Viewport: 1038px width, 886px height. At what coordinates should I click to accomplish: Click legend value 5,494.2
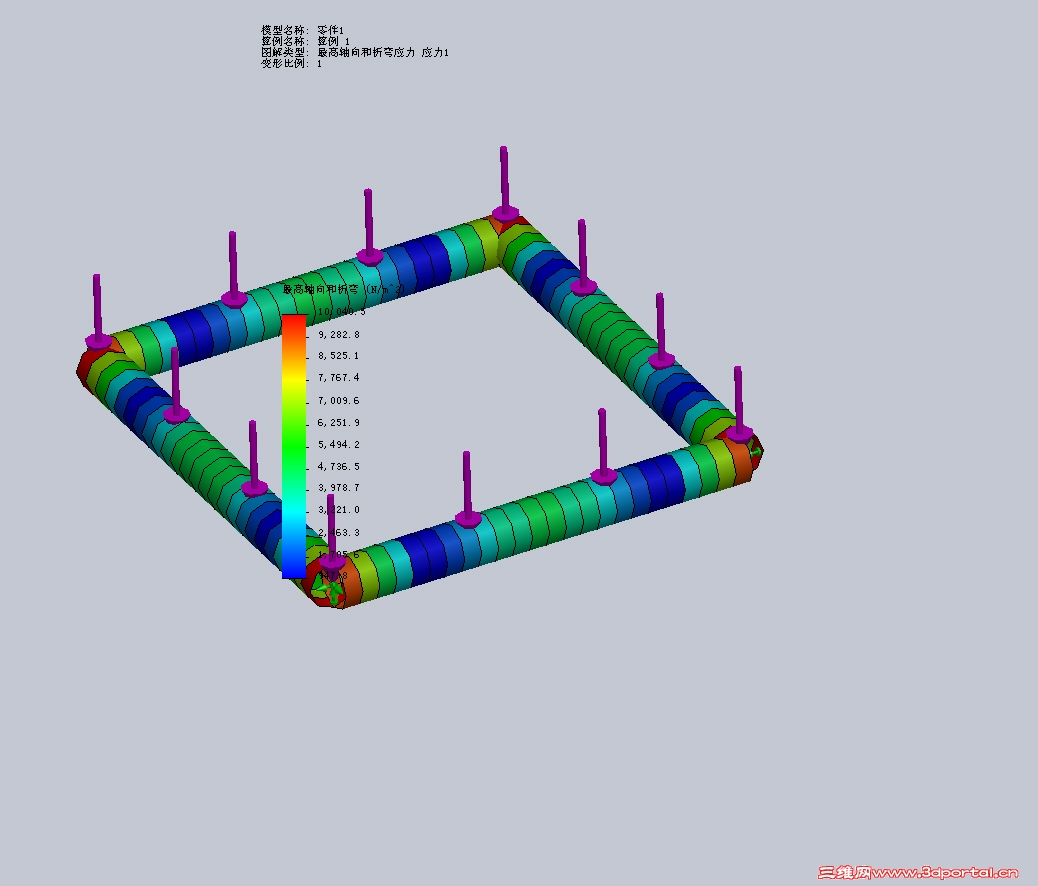tap(338, 444)
